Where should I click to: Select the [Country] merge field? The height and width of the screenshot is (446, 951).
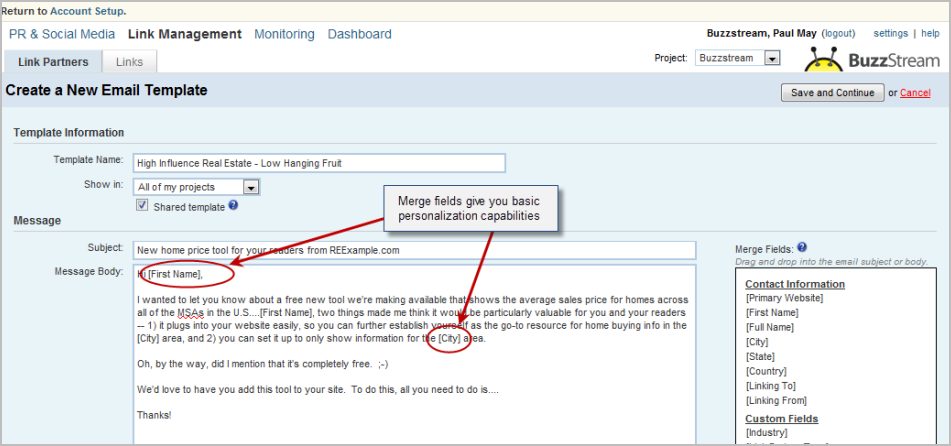click(x=765, y=371)
